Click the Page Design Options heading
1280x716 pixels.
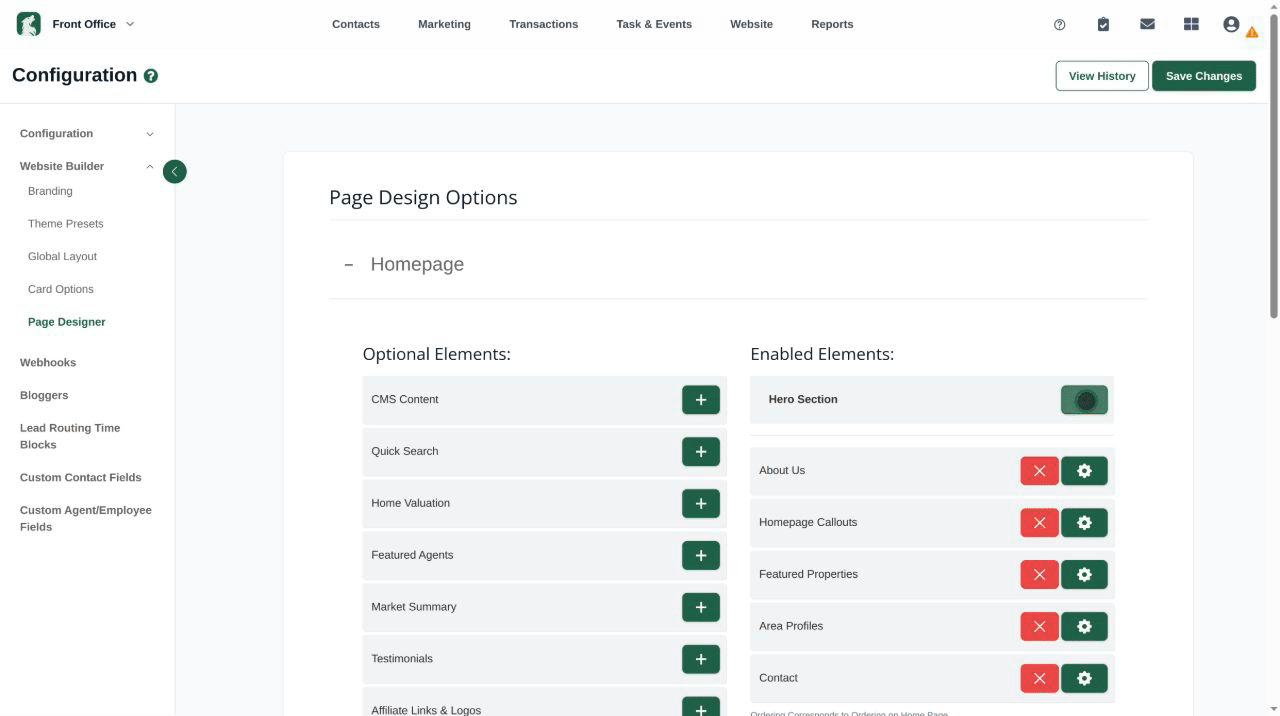pos(423,198)
